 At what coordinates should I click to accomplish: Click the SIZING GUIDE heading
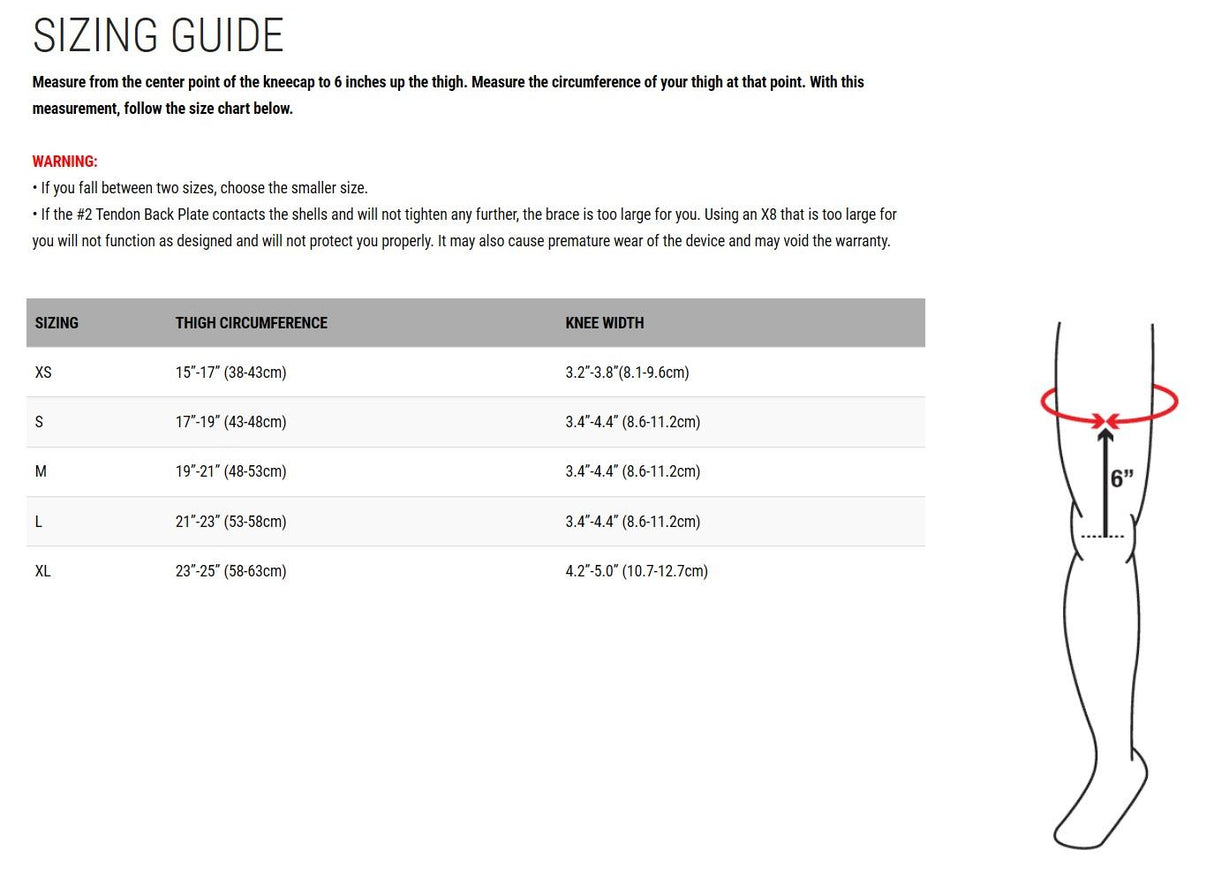click(158, 36)
